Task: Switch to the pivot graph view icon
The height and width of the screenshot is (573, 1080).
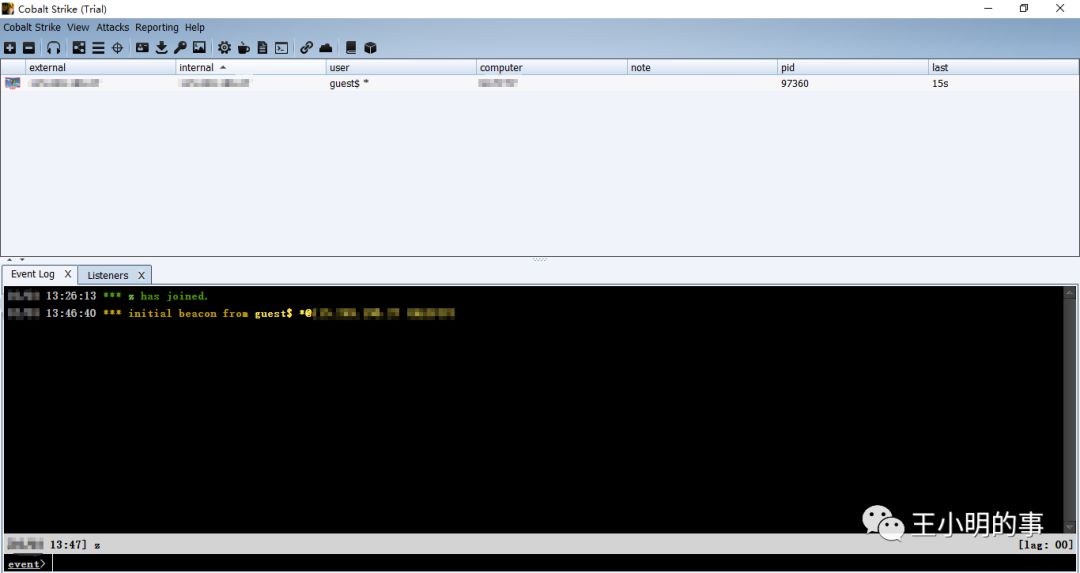Action: pyautogui.click(x=79, y=48)
